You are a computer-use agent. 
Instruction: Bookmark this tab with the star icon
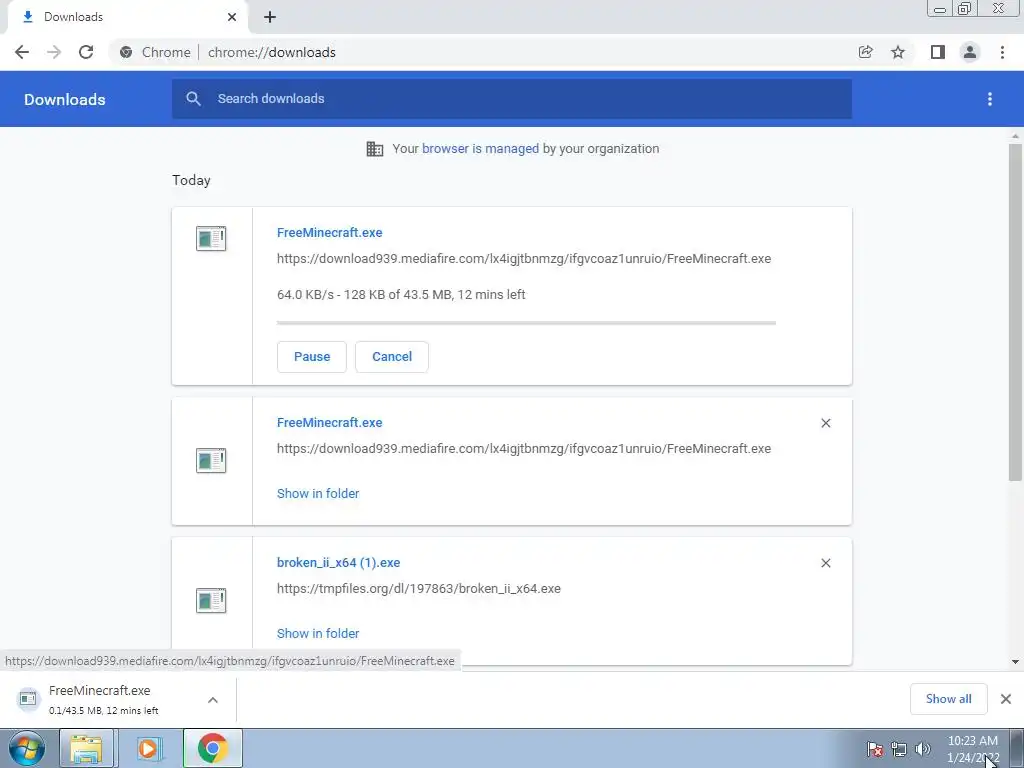[898, 52]
